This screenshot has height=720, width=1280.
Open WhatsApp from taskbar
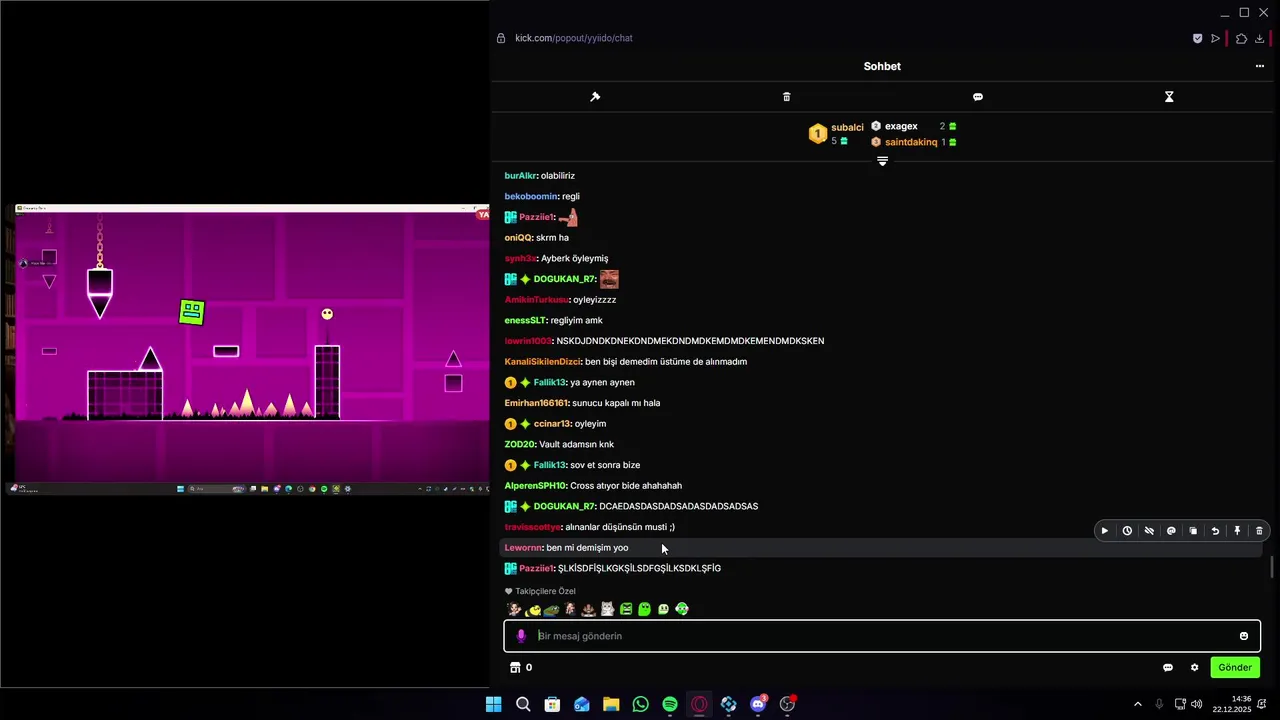(640, 704)
